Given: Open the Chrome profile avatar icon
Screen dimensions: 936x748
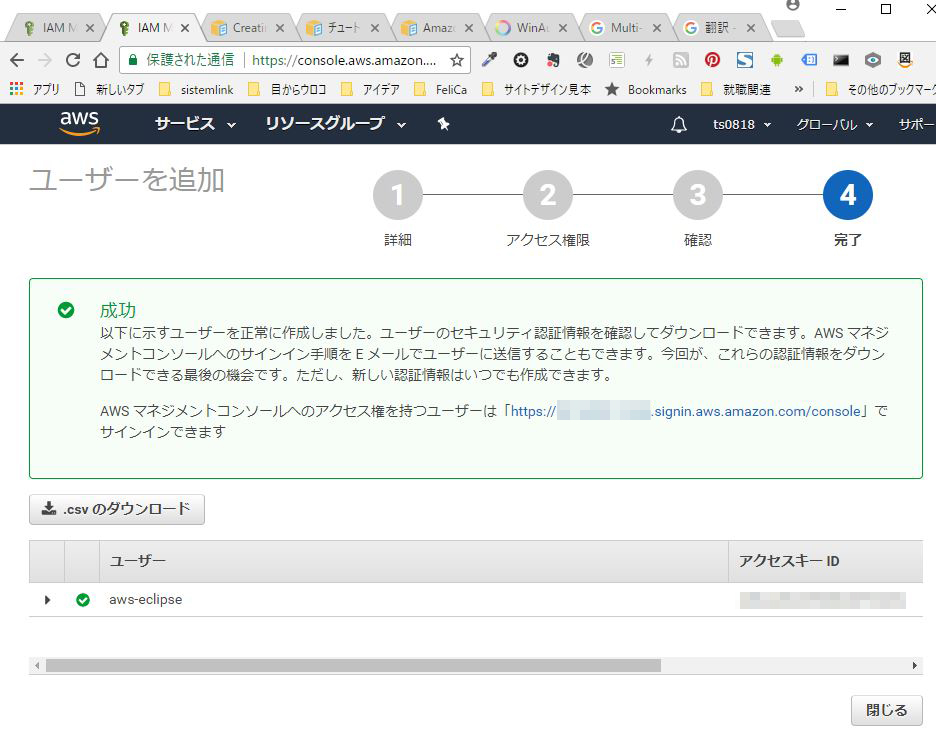Looking at the screenshot, I should coord(793,5).
